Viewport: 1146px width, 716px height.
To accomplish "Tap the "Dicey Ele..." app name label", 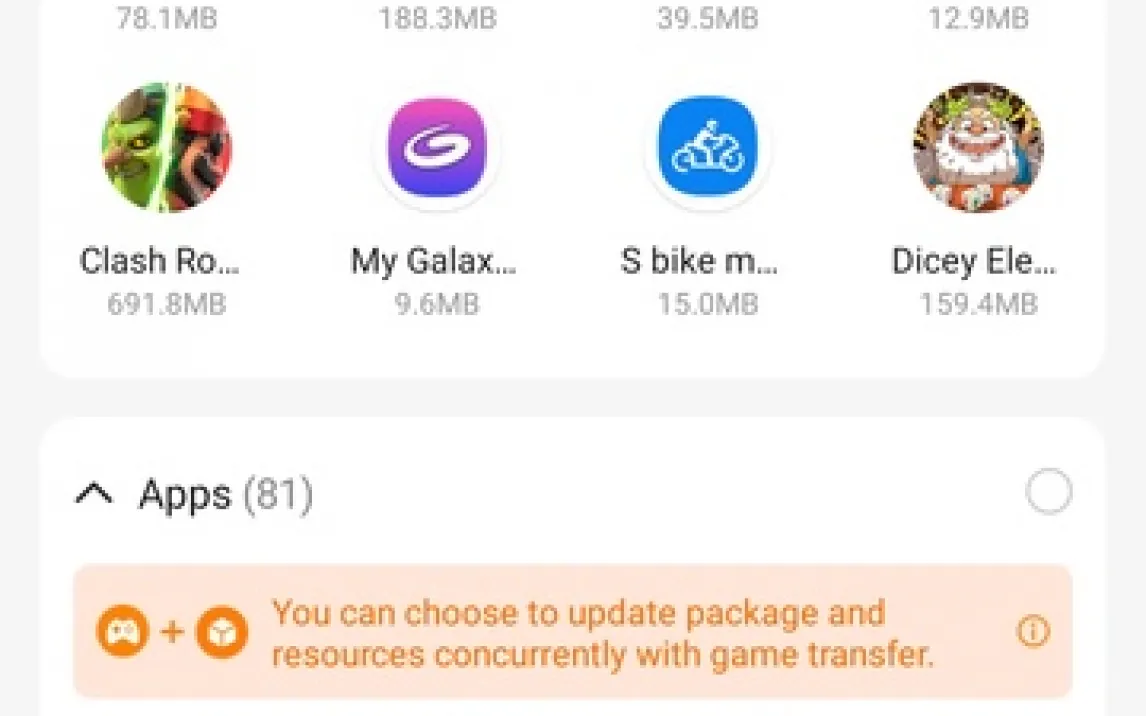I will coord(974,261).
